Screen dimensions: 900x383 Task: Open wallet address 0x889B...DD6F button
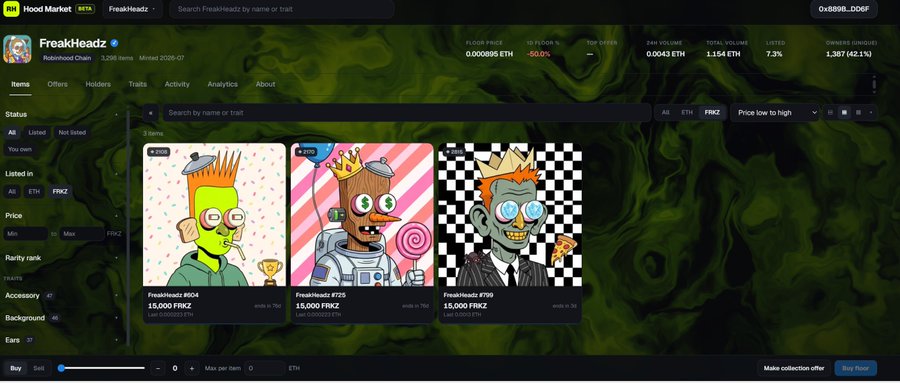(x=844, y=9)
